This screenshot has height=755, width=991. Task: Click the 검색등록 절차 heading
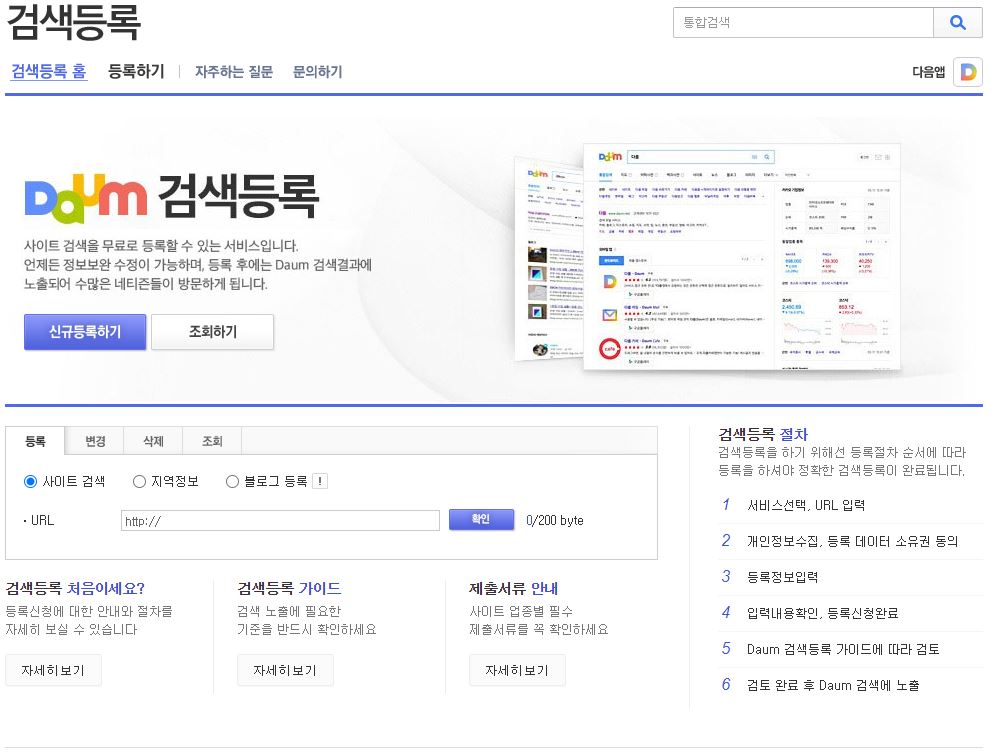(x=763, y=434)
